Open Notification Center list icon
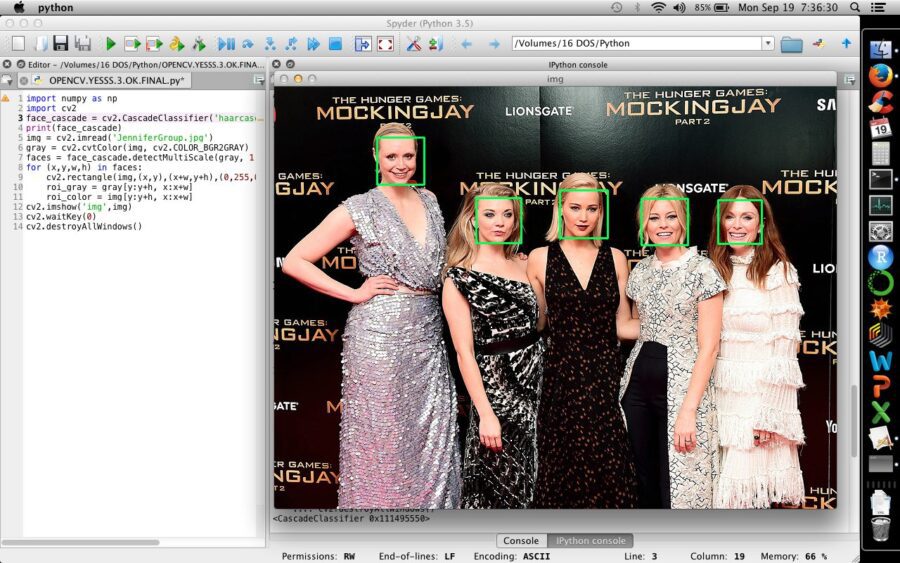Image resolution: width=900 pixels, height=563 pixels. tap(878, 7)
